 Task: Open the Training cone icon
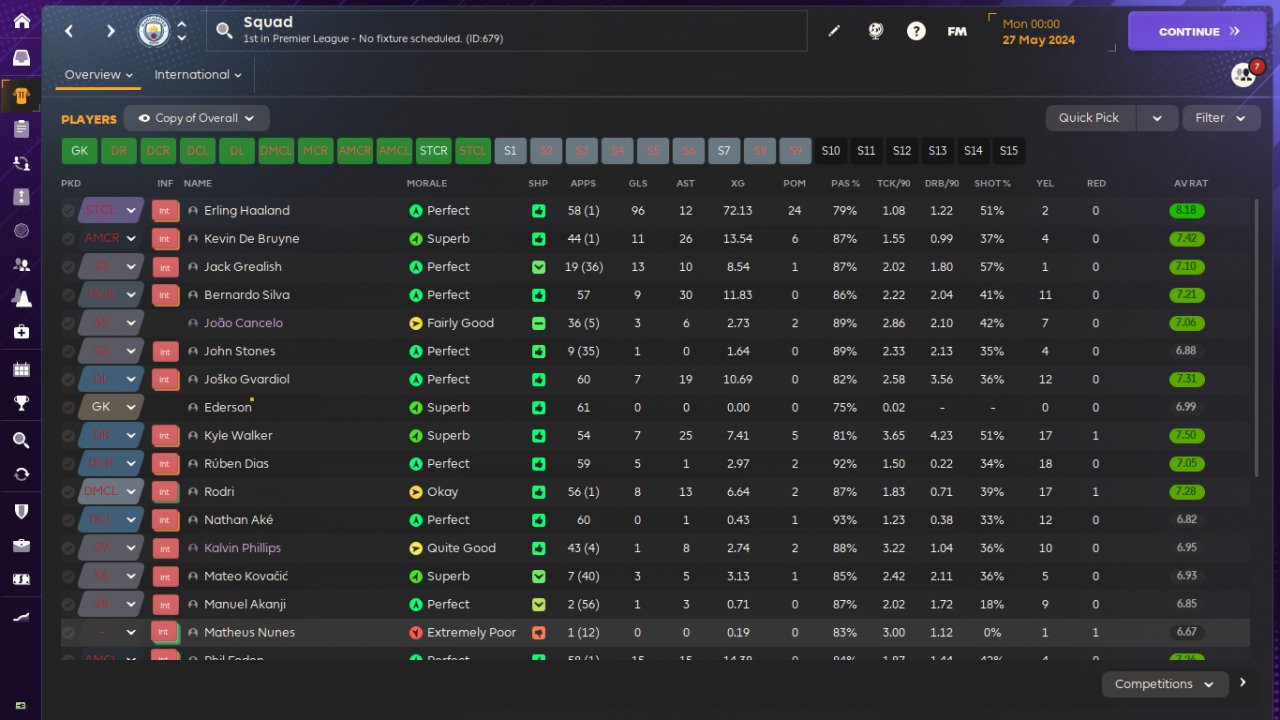click(21, 298)
